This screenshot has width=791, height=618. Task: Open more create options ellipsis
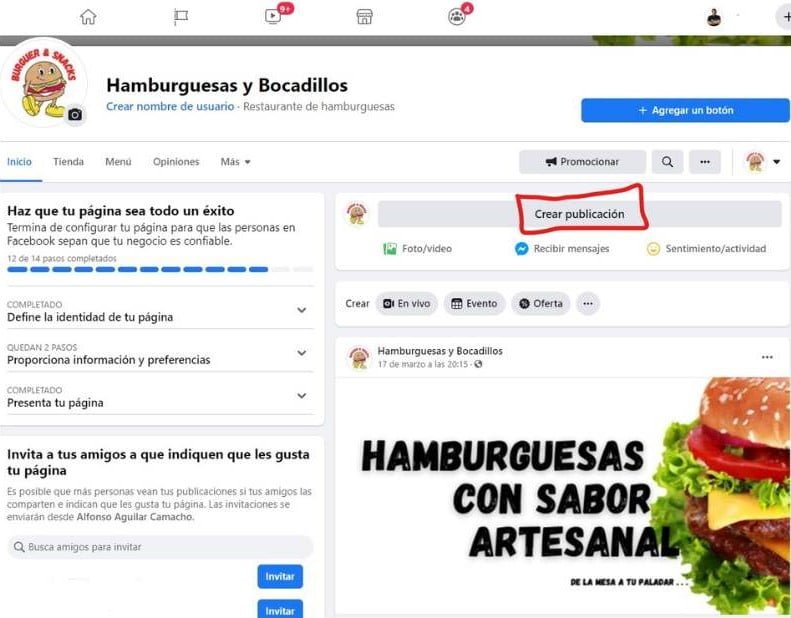coord(588,304)
